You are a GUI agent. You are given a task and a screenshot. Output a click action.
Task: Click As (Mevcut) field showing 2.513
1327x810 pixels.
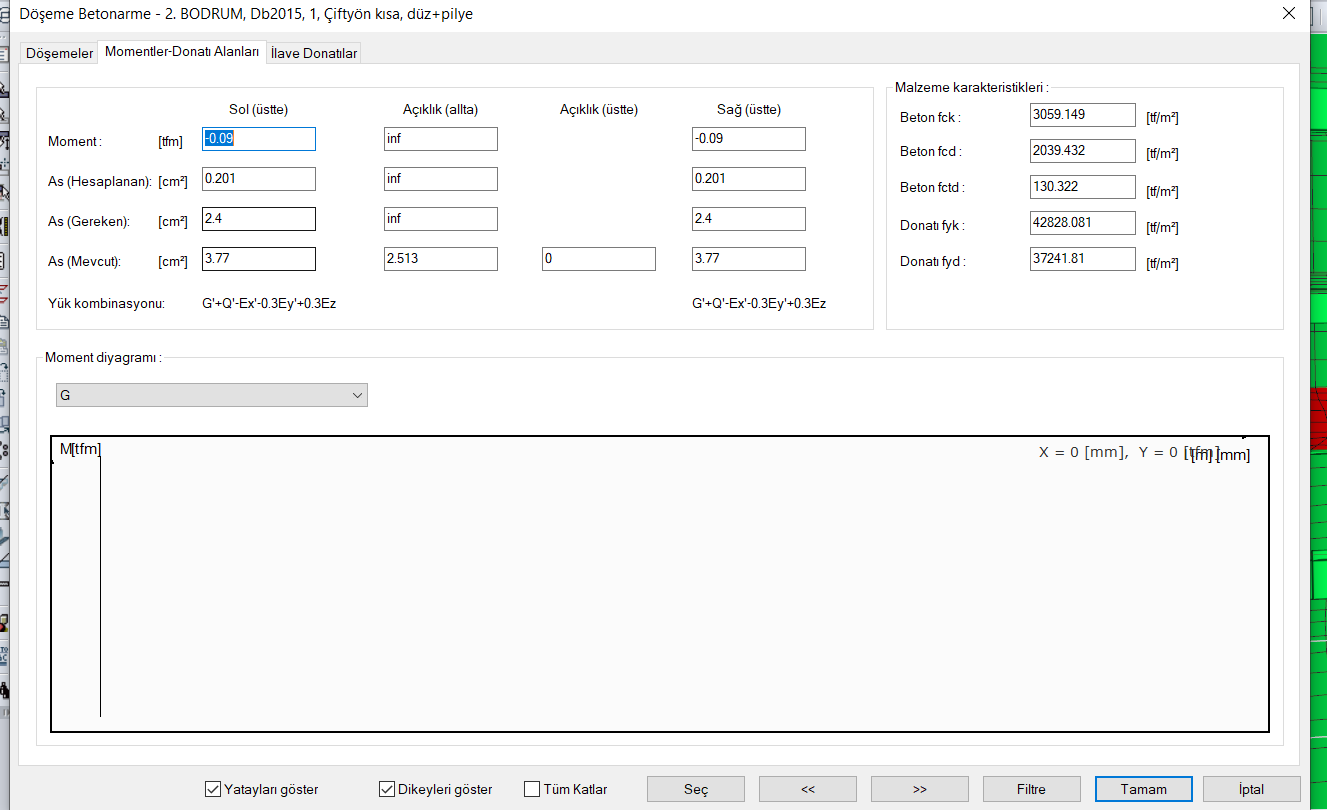[x=441, y=259]
